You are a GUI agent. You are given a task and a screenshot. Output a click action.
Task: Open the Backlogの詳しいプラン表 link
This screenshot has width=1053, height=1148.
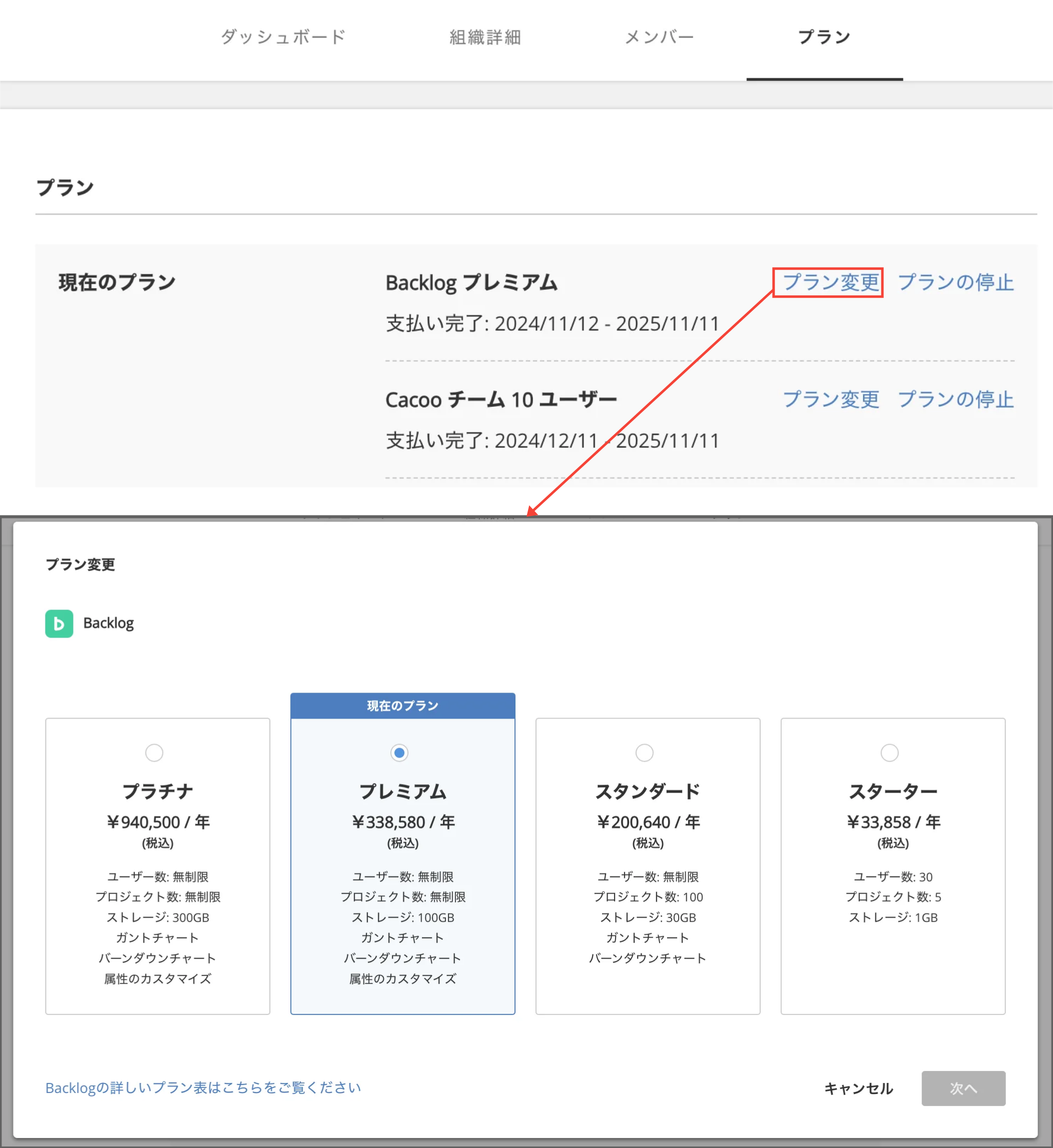[203, 1087]
